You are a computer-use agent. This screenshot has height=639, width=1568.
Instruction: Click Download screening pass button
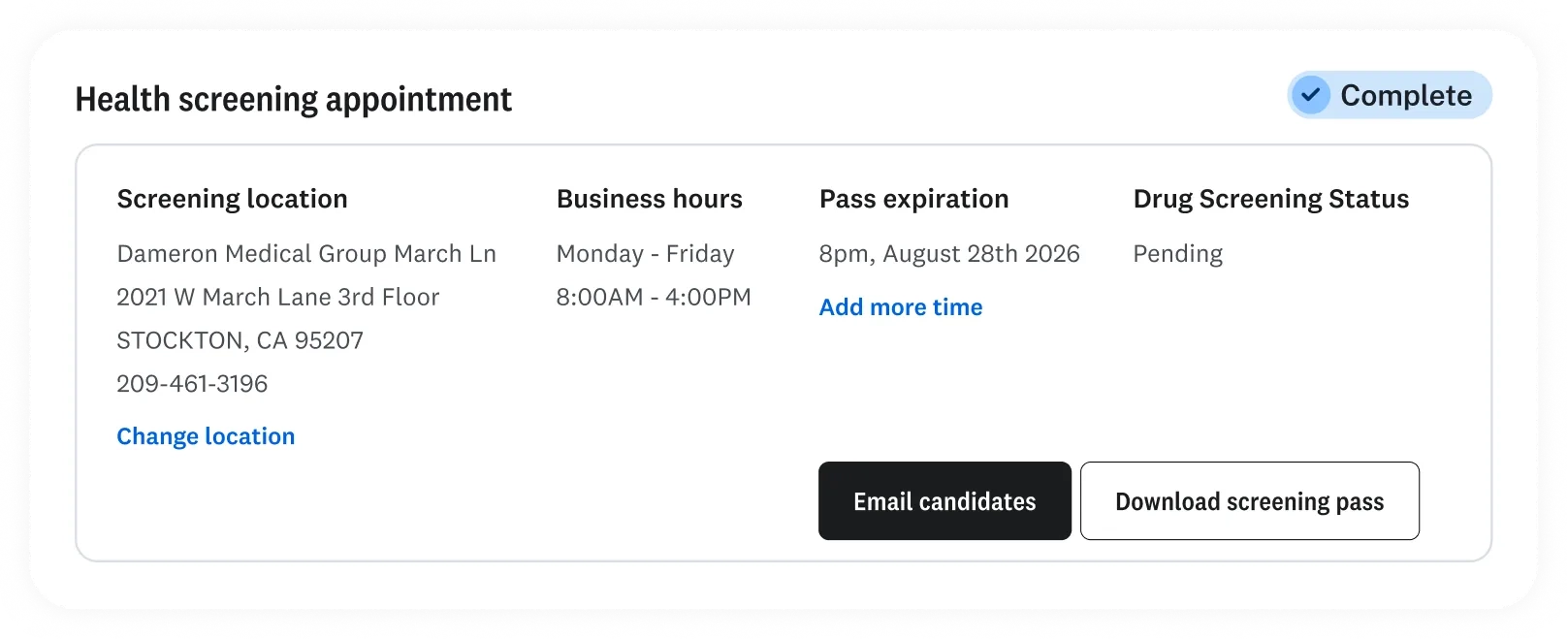(1250, 500)
